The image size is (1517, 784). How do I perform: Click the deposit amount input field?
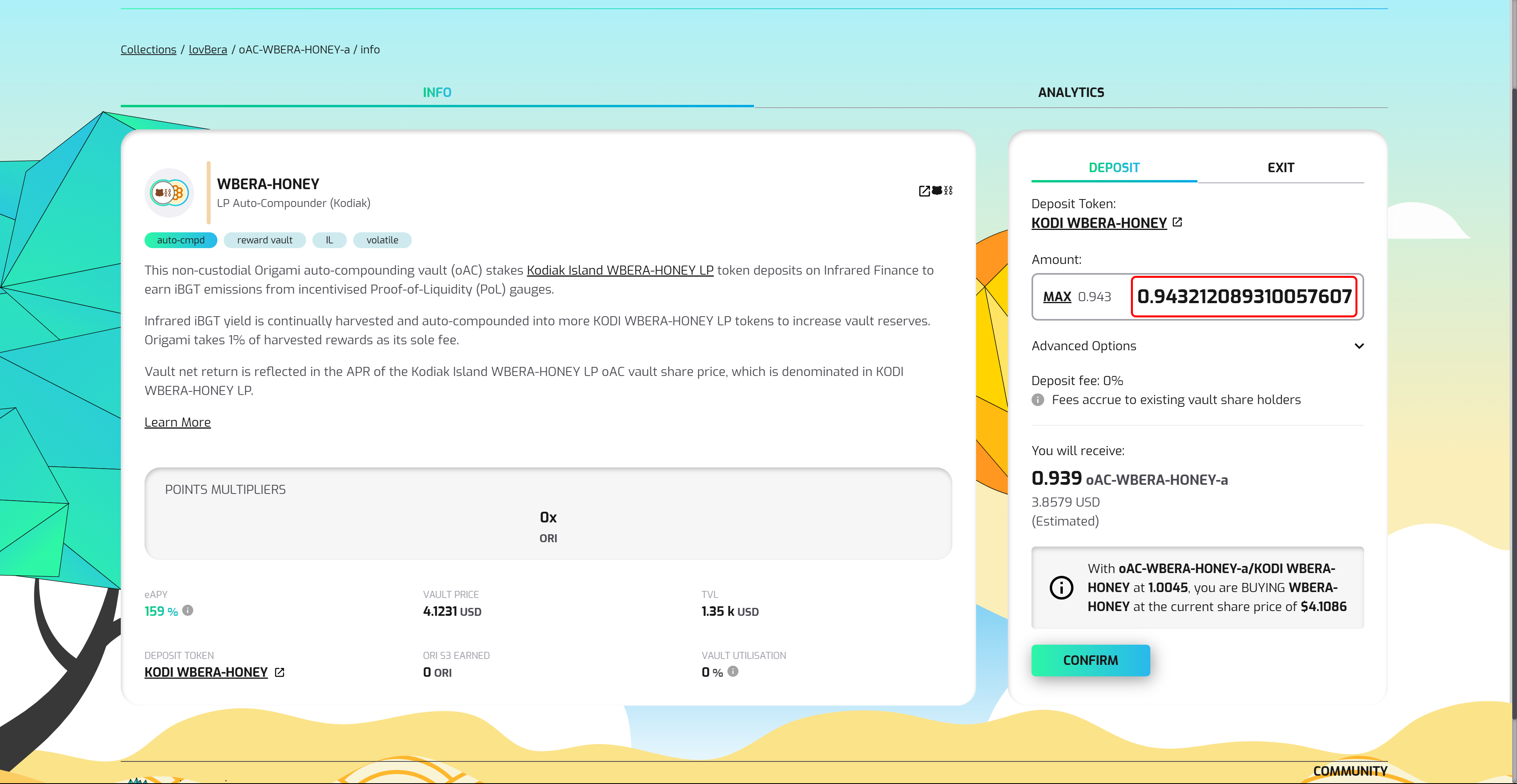coord(1244,297)
